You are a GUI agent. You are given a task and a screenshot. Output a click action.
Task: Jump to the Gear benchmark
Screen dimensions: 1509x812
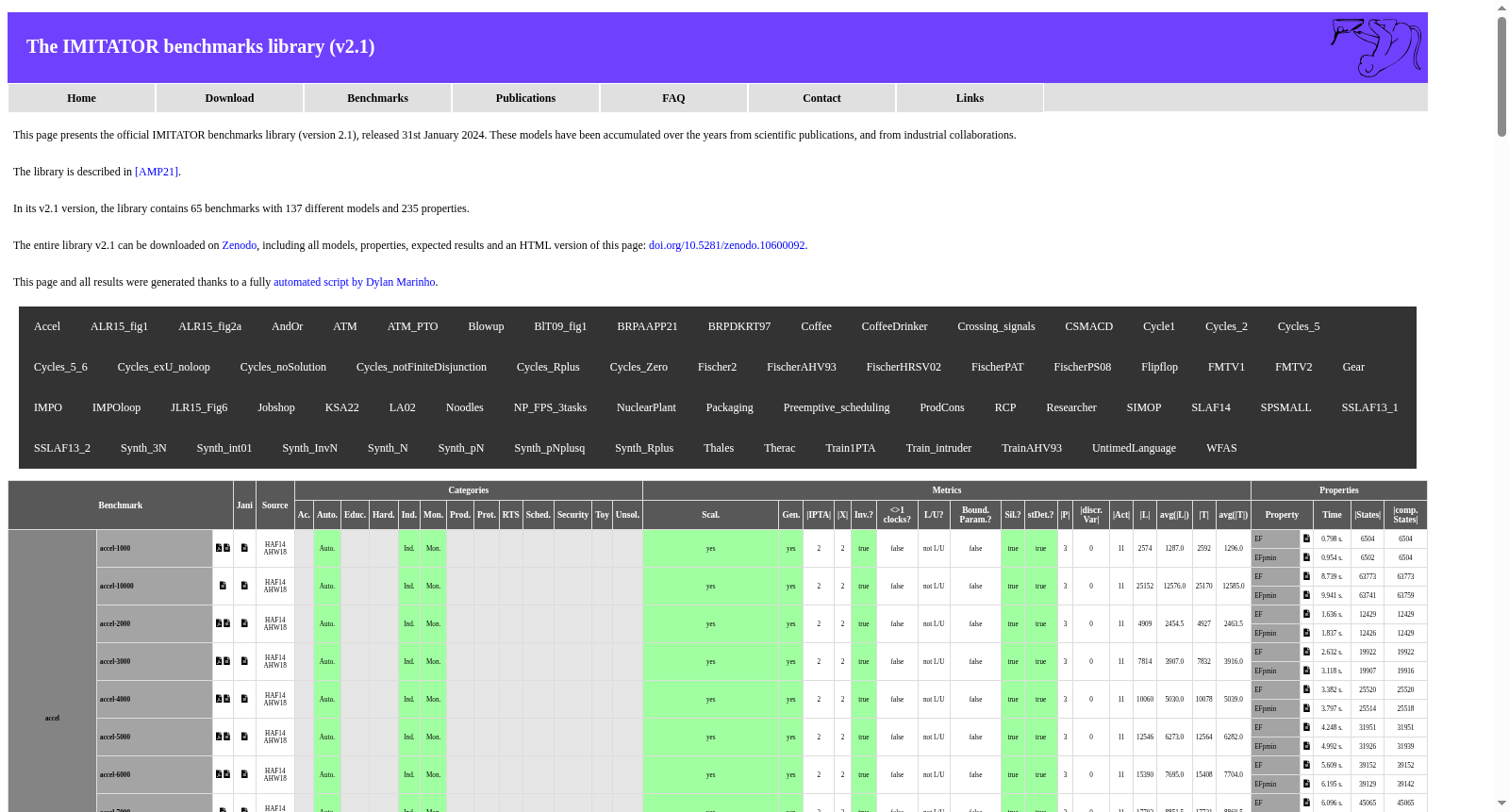1353,367
